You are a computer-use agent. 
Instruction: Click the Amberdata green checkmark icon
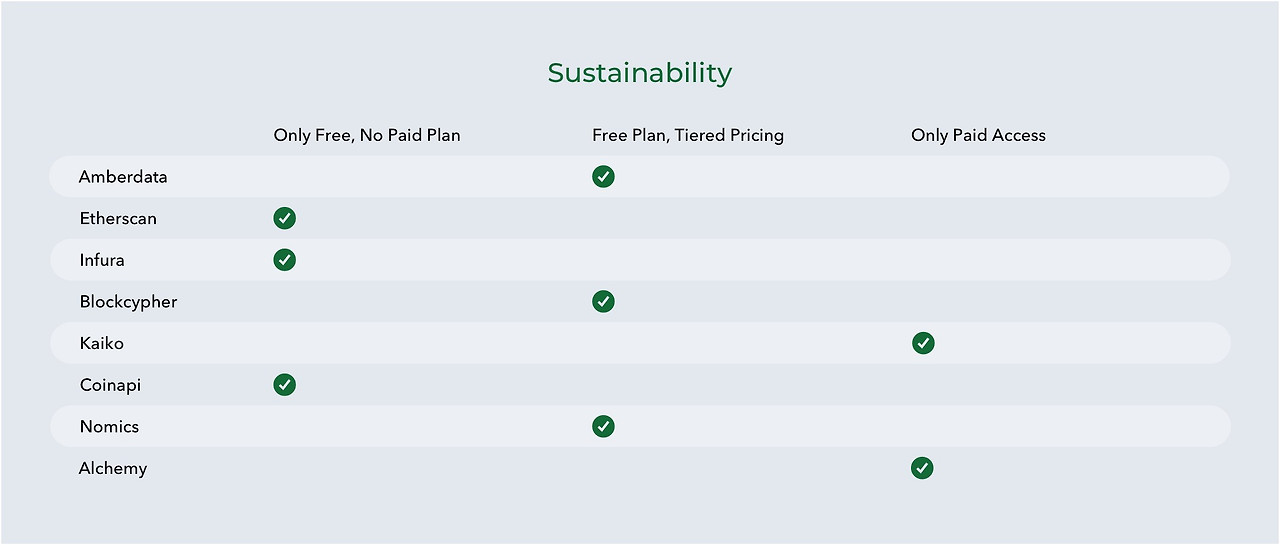pos(603,177)
